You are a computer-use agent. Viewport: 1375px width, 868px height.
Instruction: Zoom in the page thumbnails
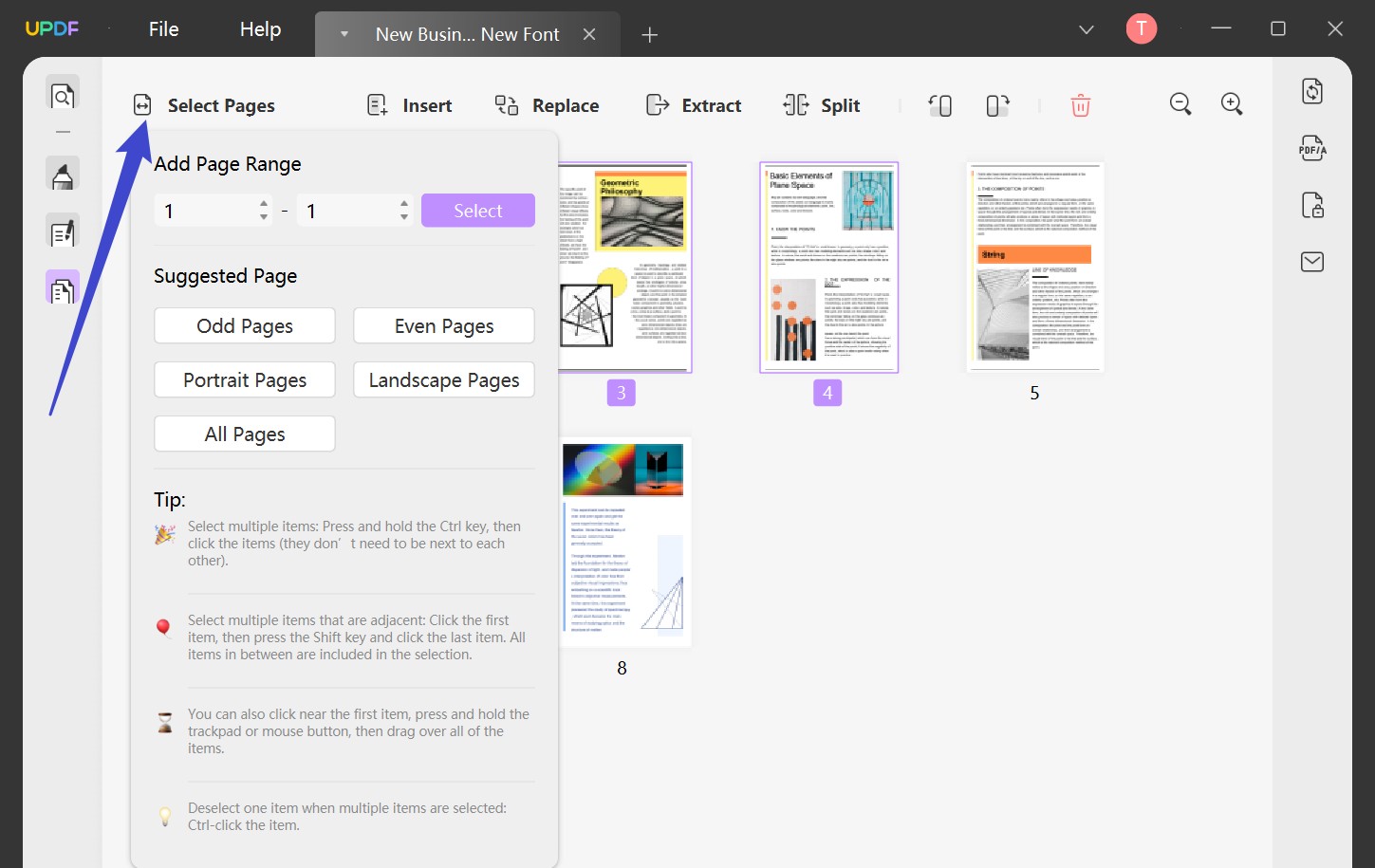(1232, 104)
